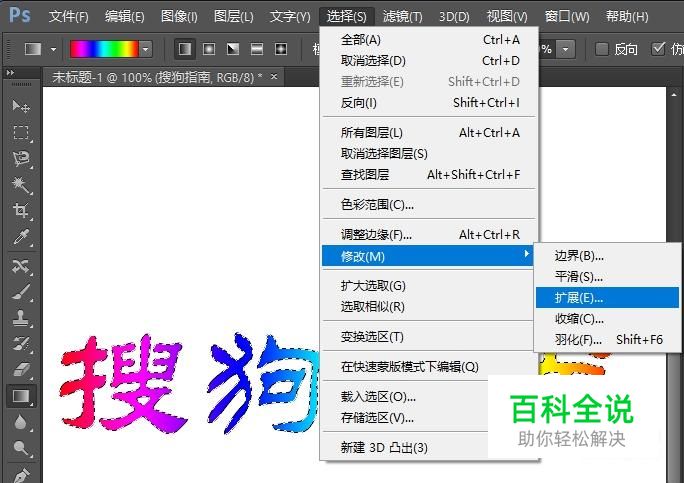
Task: Select the Content-Aware Move tool
Action: (21, 266)
